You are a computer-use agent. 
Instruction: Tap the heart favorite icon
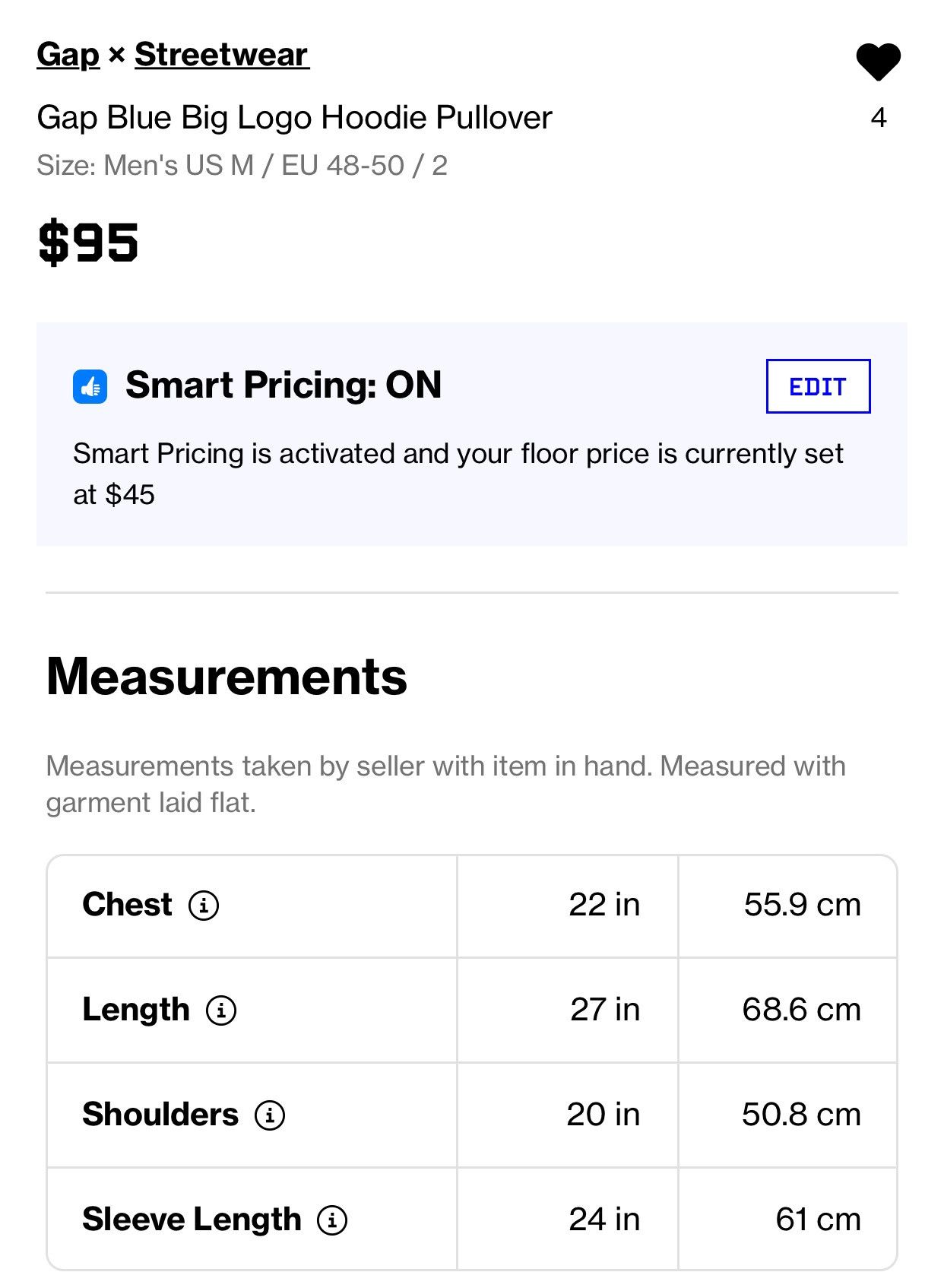point(878,62)
